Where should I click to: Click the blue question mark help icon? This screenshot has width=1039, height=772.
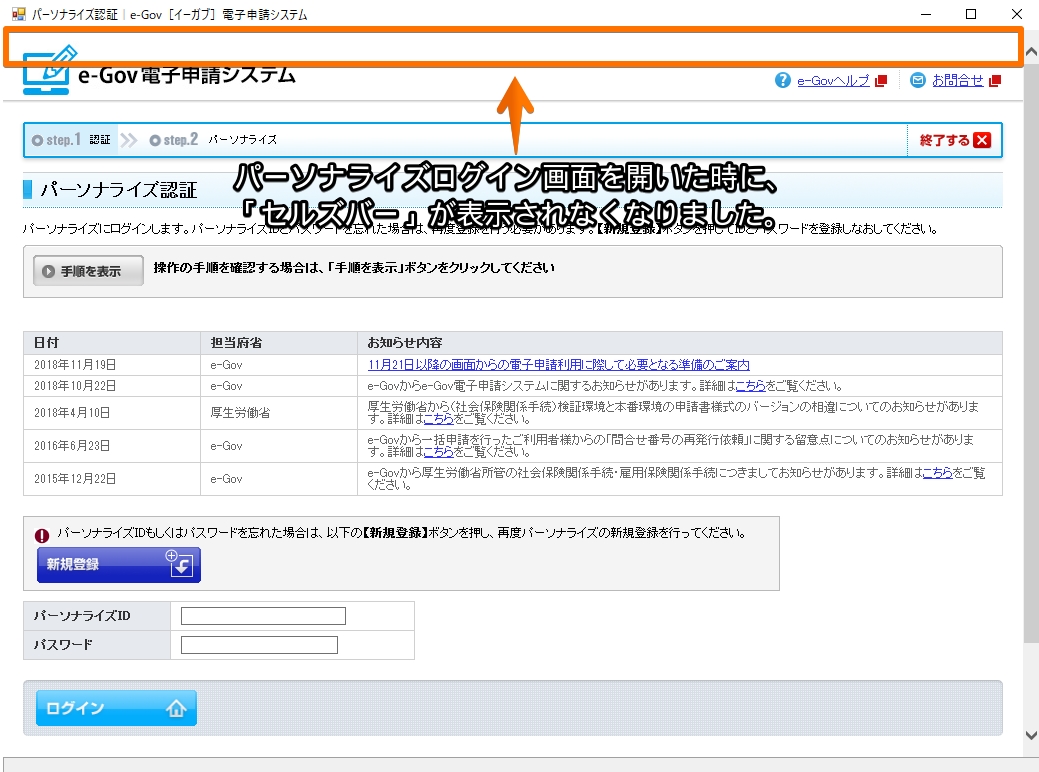click(x=783, y=80)
